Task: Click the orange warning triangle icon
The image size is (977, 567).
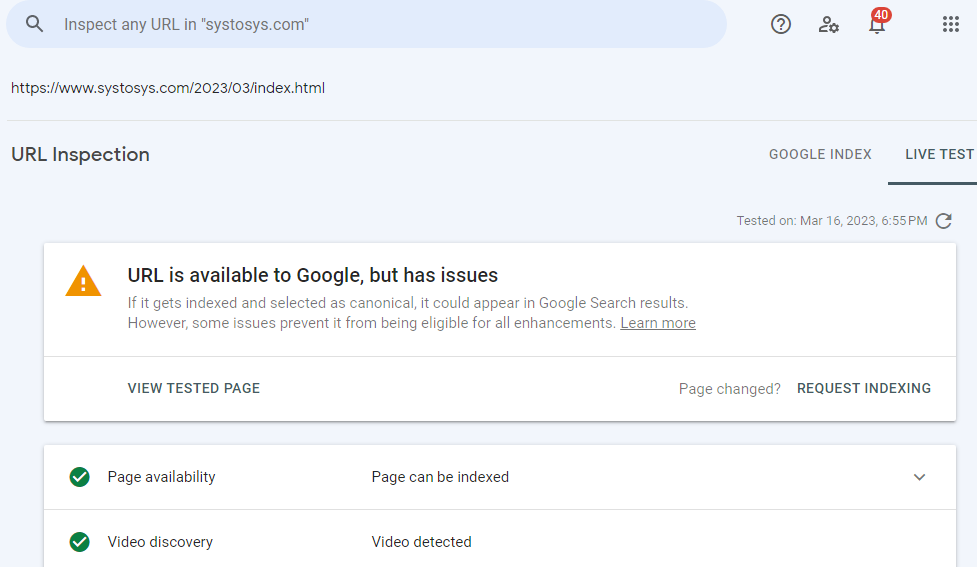Action: point(83,281)
